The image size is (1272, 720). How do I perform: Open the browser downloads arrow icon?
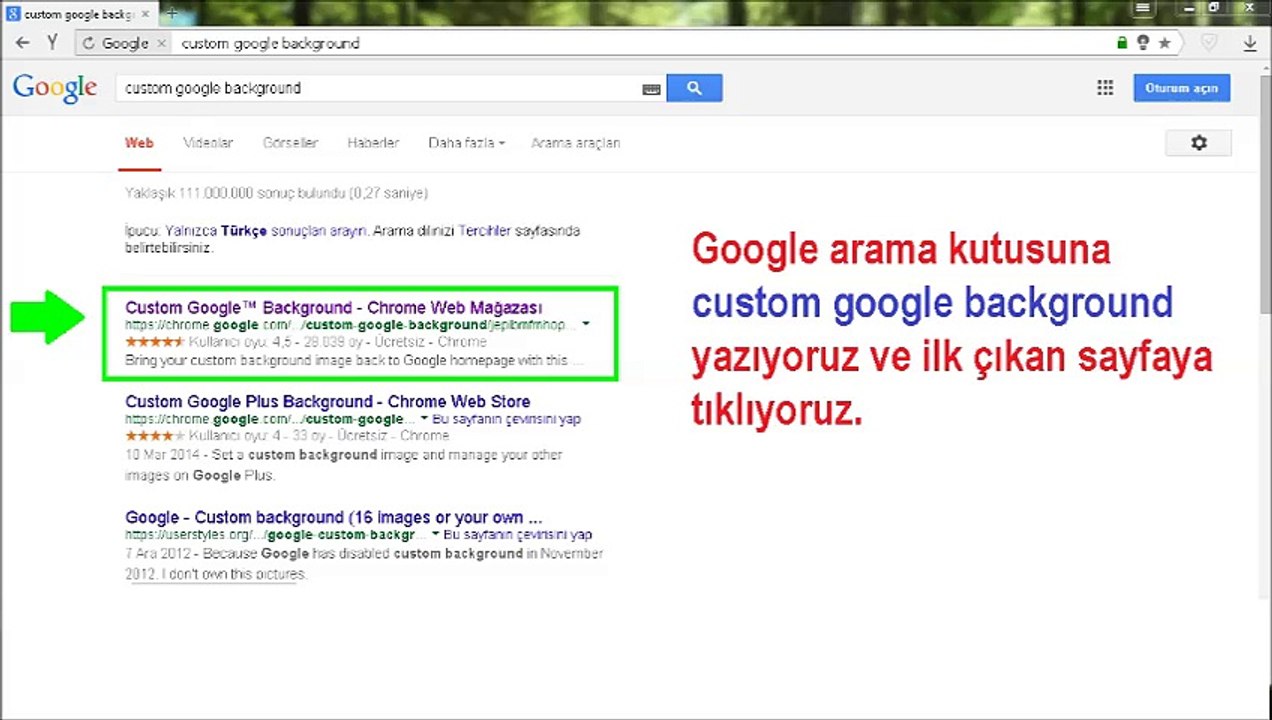pyautogui.click(x=1250, y=43)
